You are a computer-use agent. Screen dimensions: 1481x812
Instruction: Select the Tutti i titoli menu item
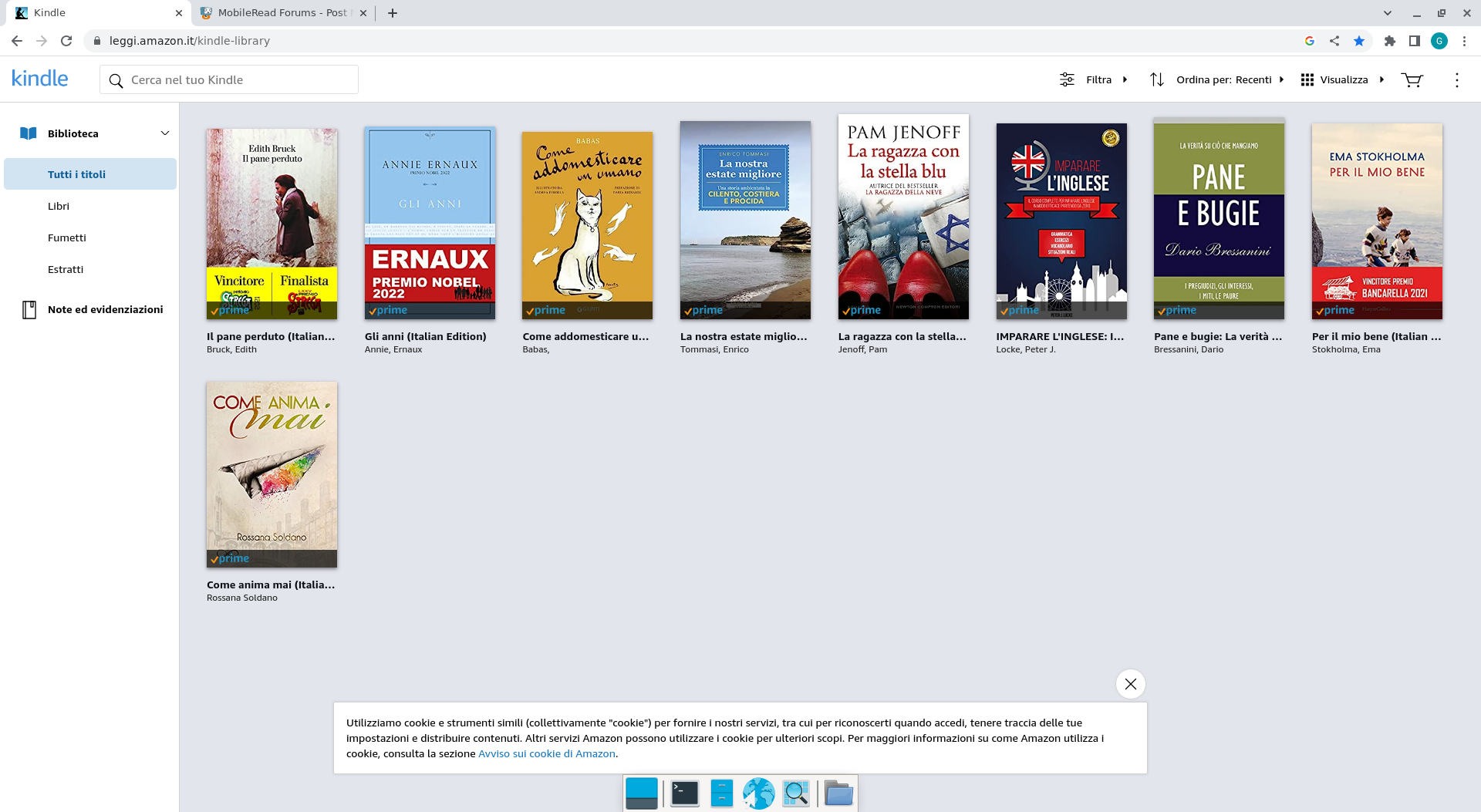90,174
